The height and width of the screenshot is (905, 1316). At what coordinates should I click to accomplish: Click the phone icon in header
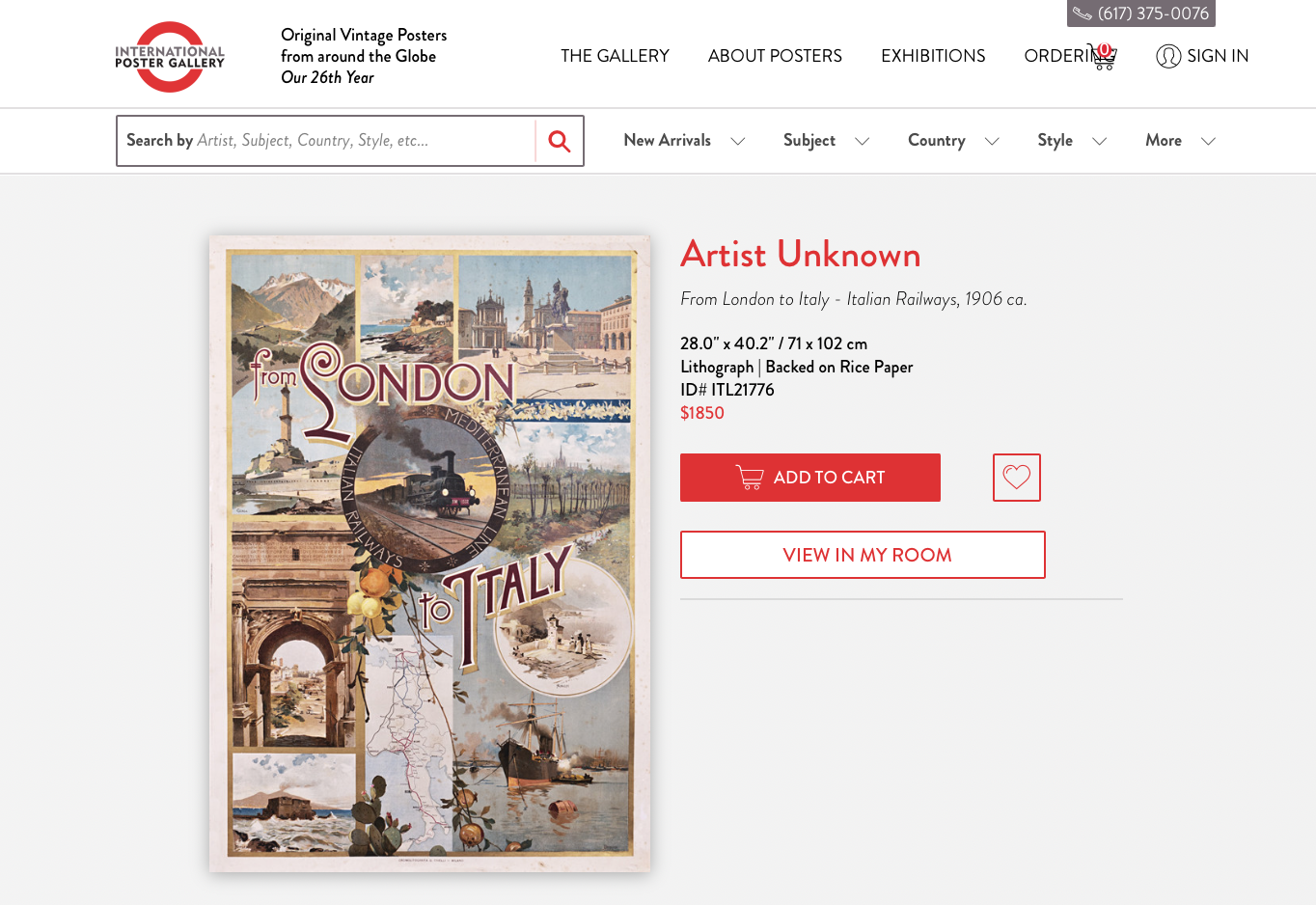1083,14
